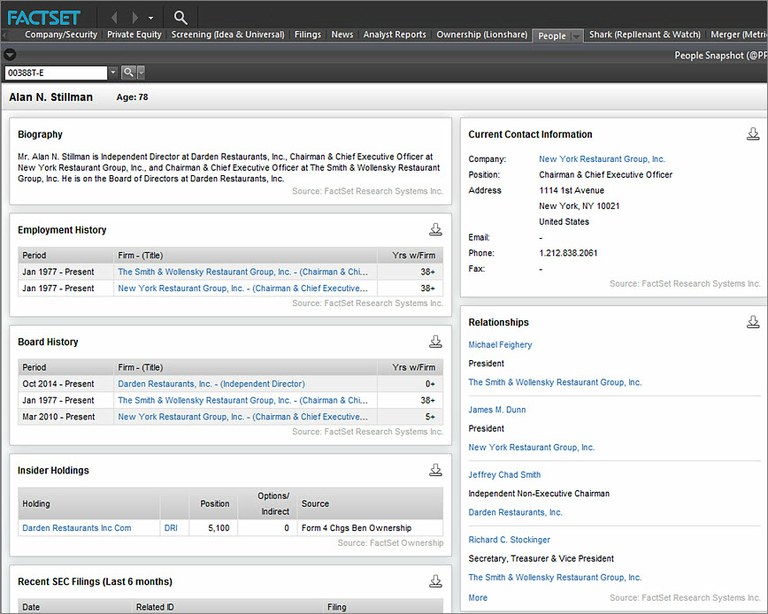Open the Private Equity tab
The image size is (768, 614).
[134, 34]
